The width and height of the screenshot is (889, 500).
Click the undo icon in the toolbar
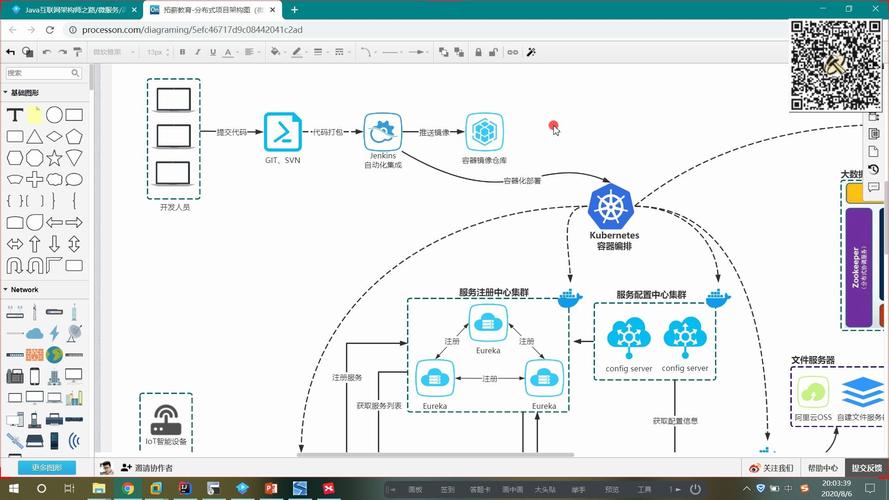click(x=46, y=52)
